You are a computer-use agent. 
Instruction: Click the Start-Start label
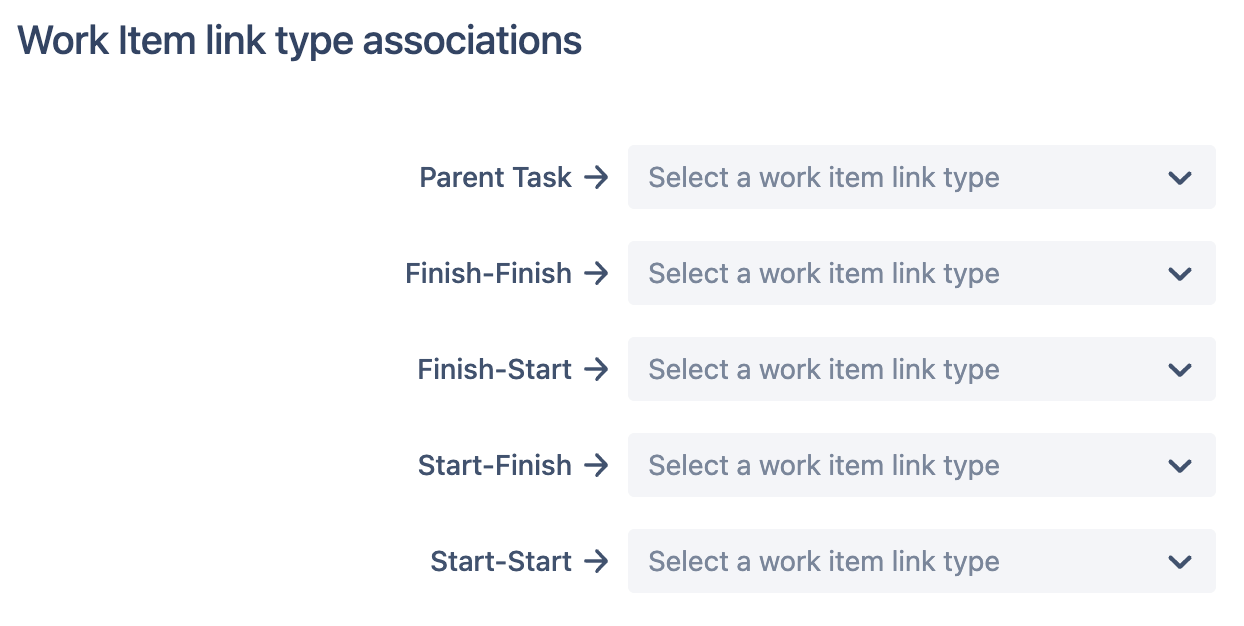coord(501,561)
